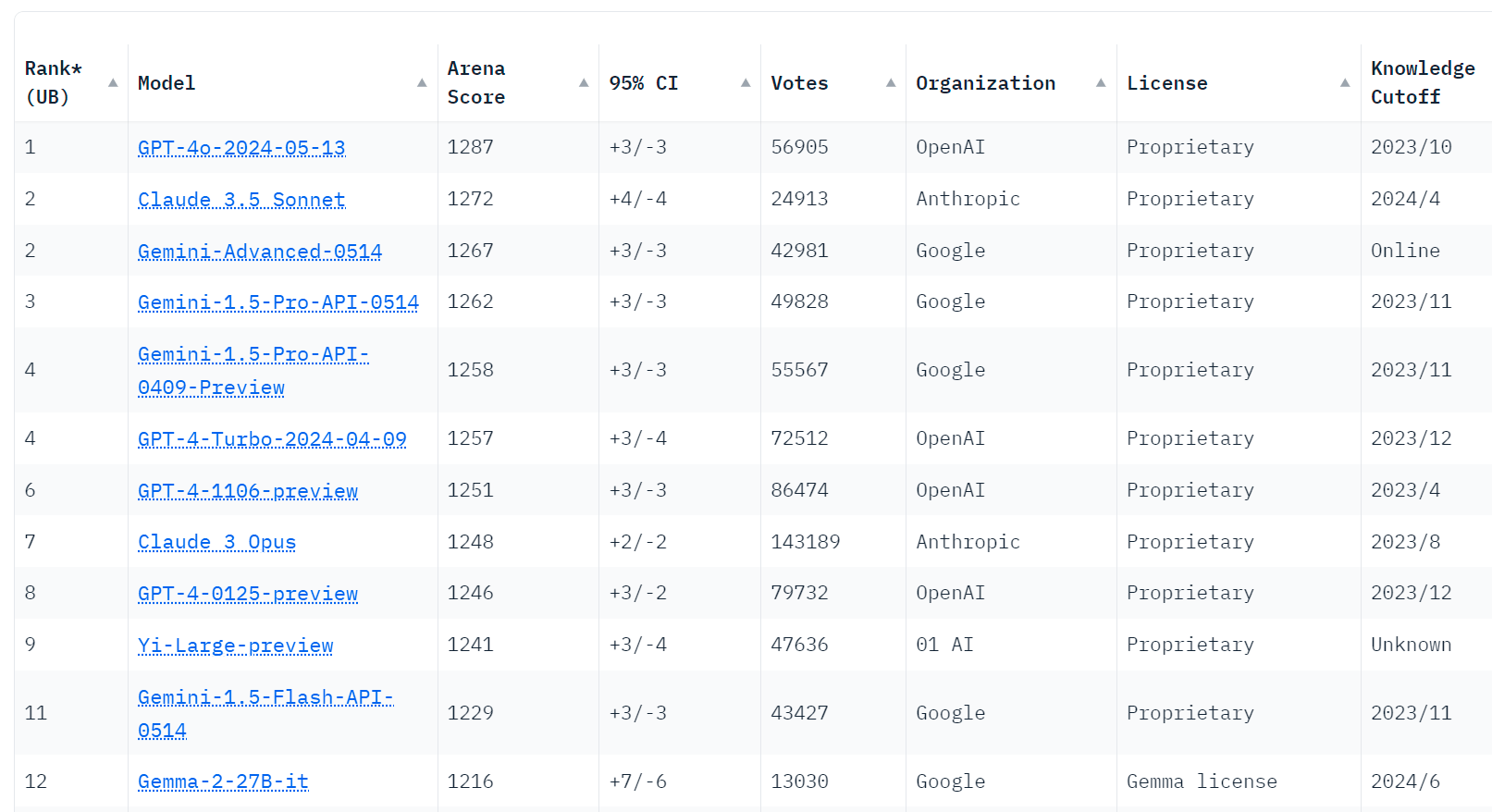Select votes value 56905
Screen dimensions: 1492x812
(x=799, y=147)
